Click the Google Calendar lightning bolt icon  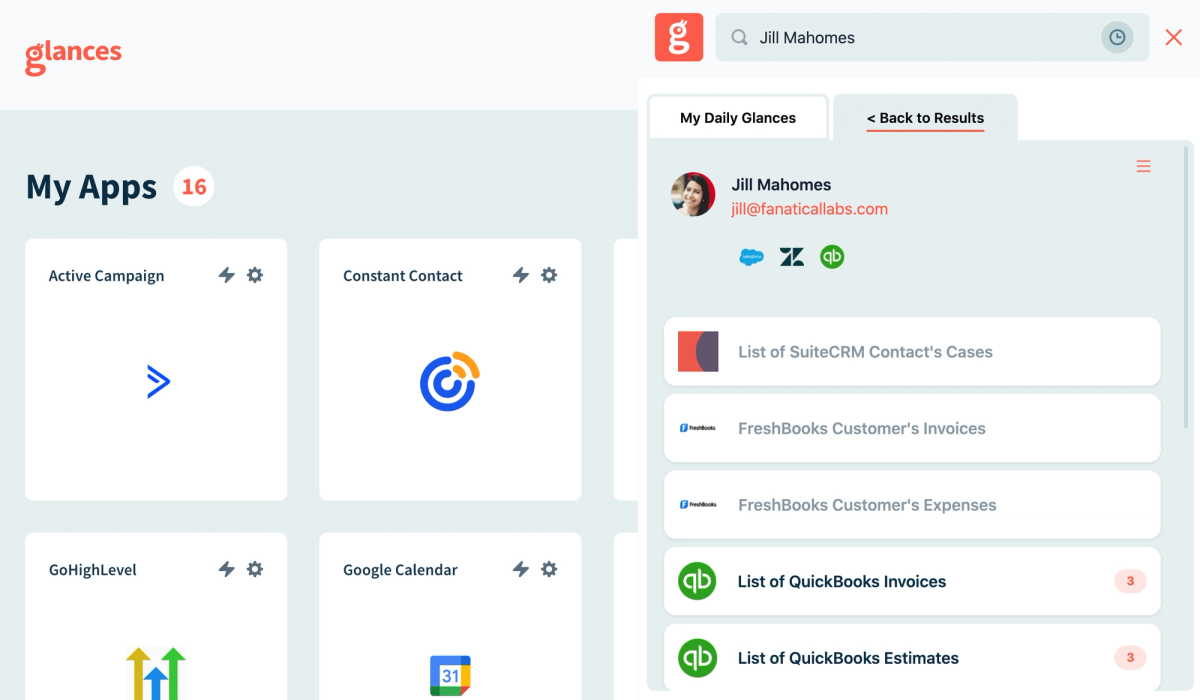521,569
